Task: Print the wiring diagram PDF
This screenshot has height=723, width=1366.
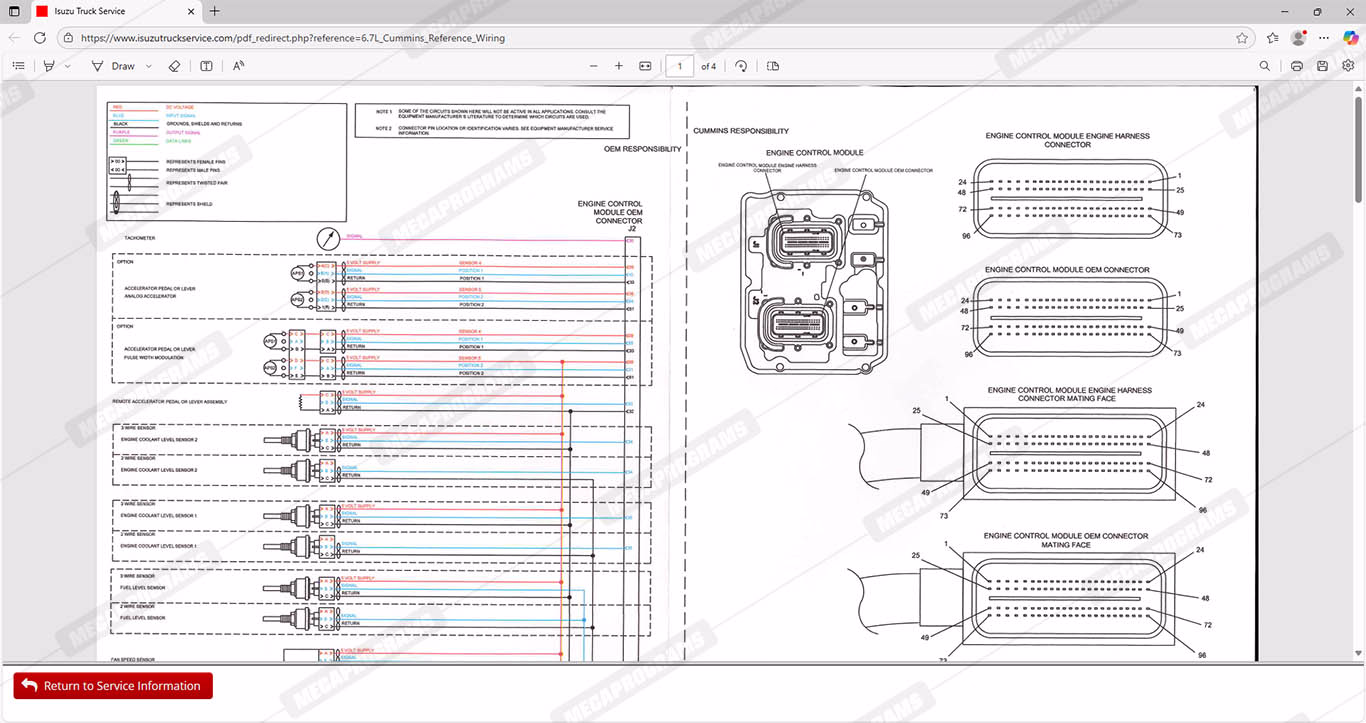Action: click(1297, 66)
